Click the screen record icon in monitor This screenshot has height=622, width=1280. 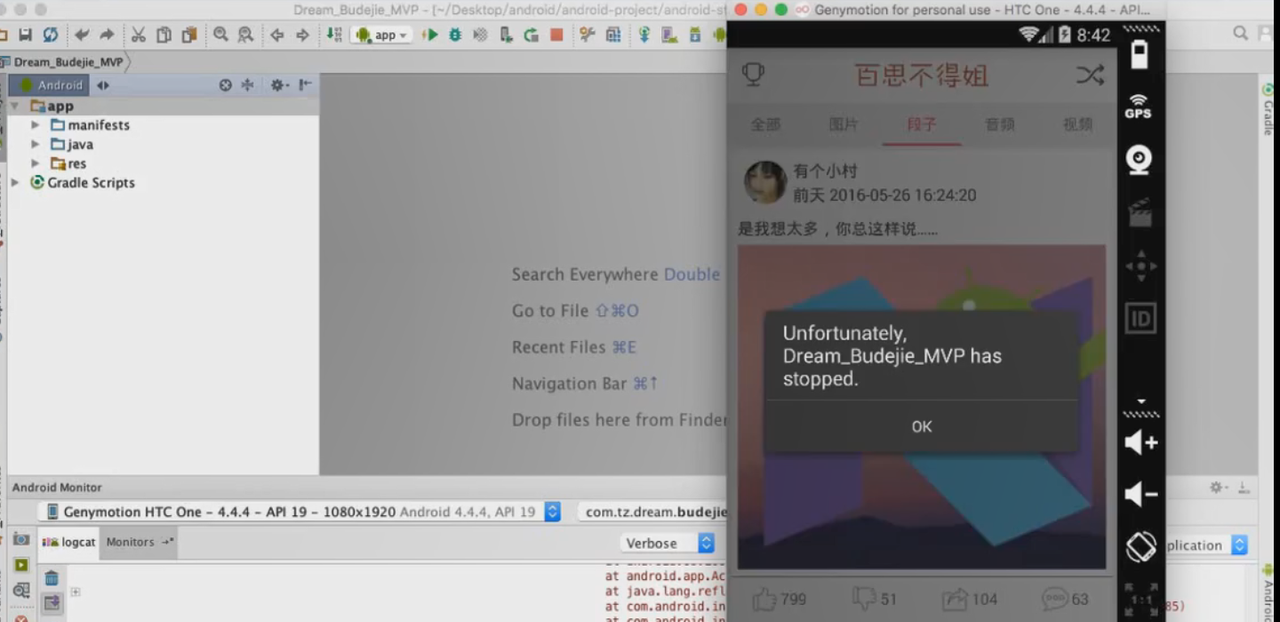(21, 565)
